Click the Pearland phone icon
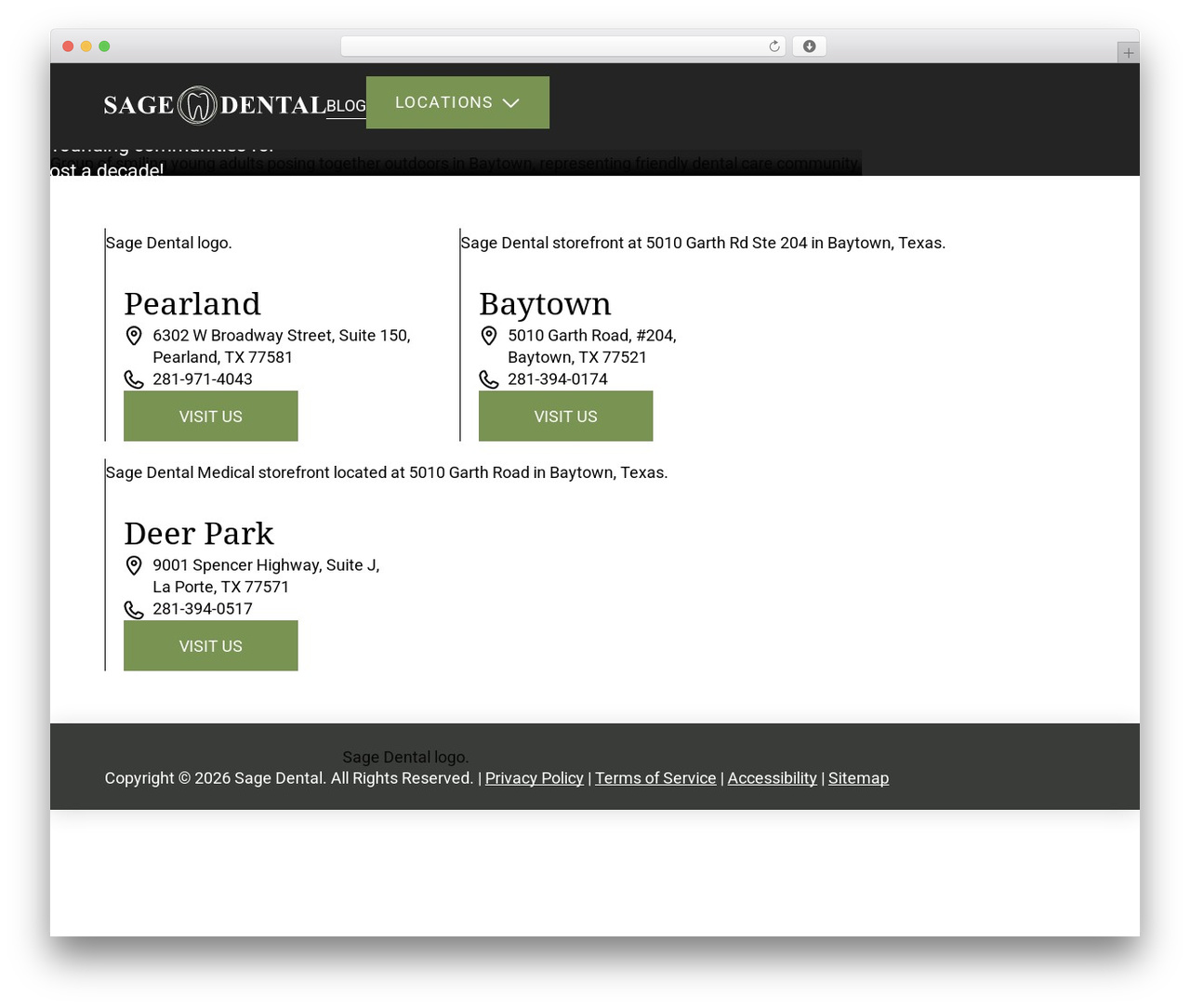 click(x=134, y=379)
